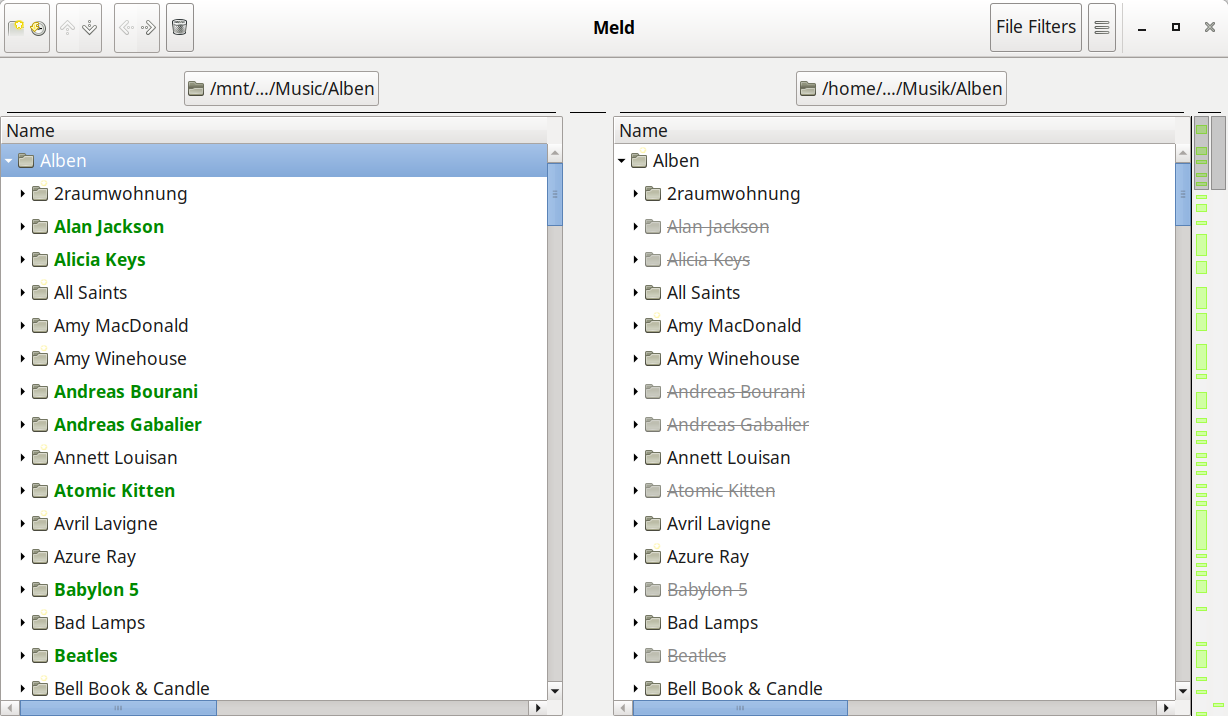Select Annett Louisan in the left pane
This screenshot has width=1228, height=716.
116,458
